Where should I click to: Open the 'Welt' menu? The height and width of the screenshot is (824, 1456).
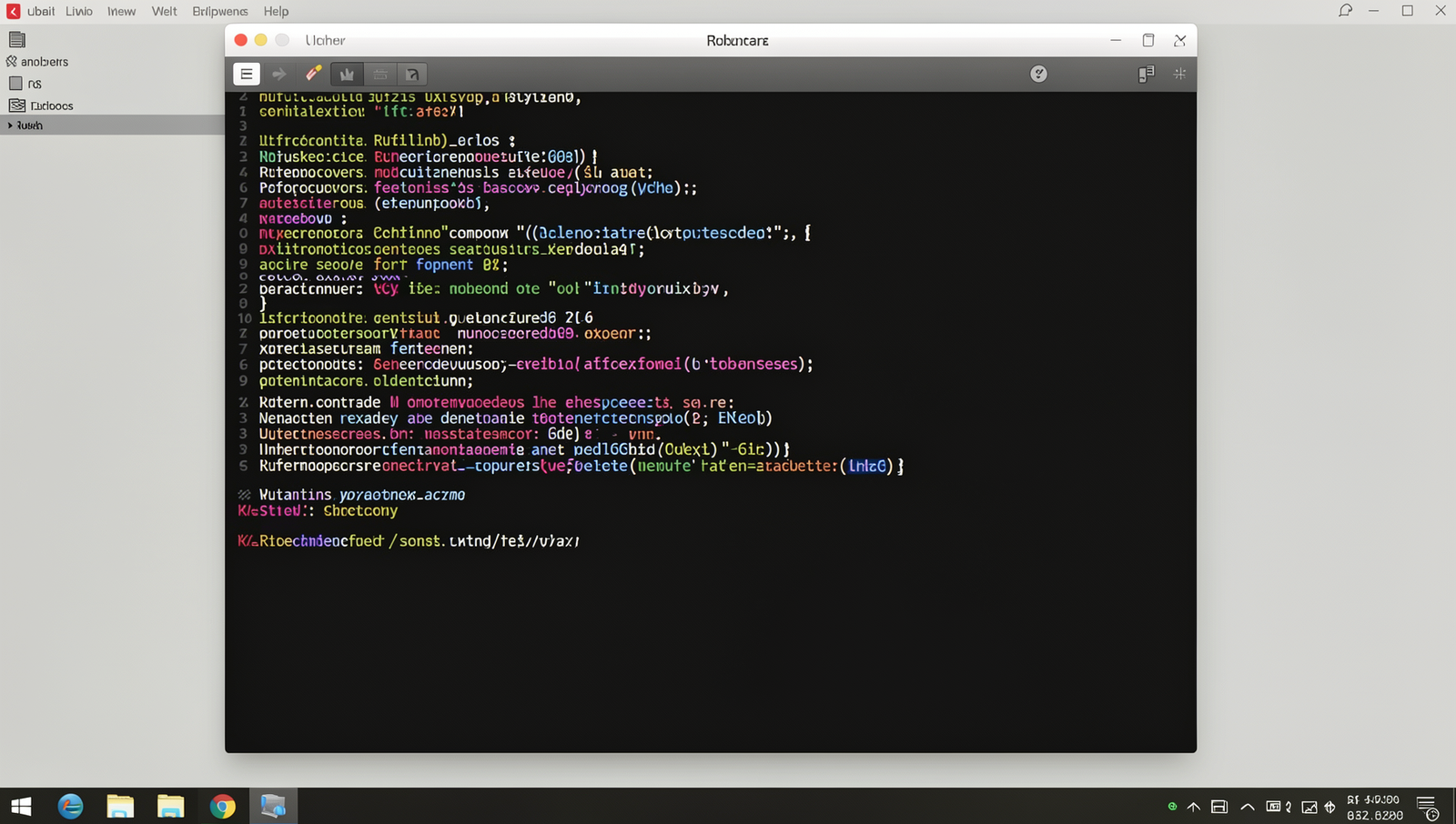coord(165,11)
